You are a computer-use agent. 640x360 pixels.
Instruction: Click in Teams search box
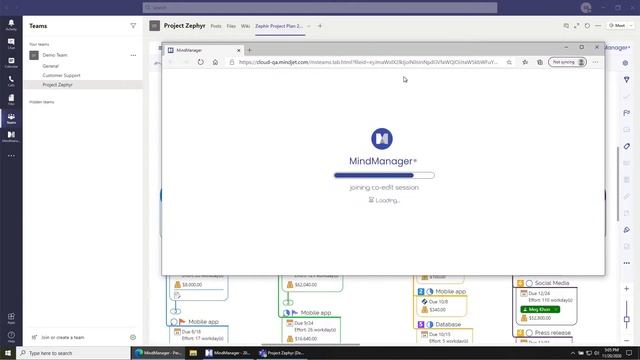(x=320, y=7)
